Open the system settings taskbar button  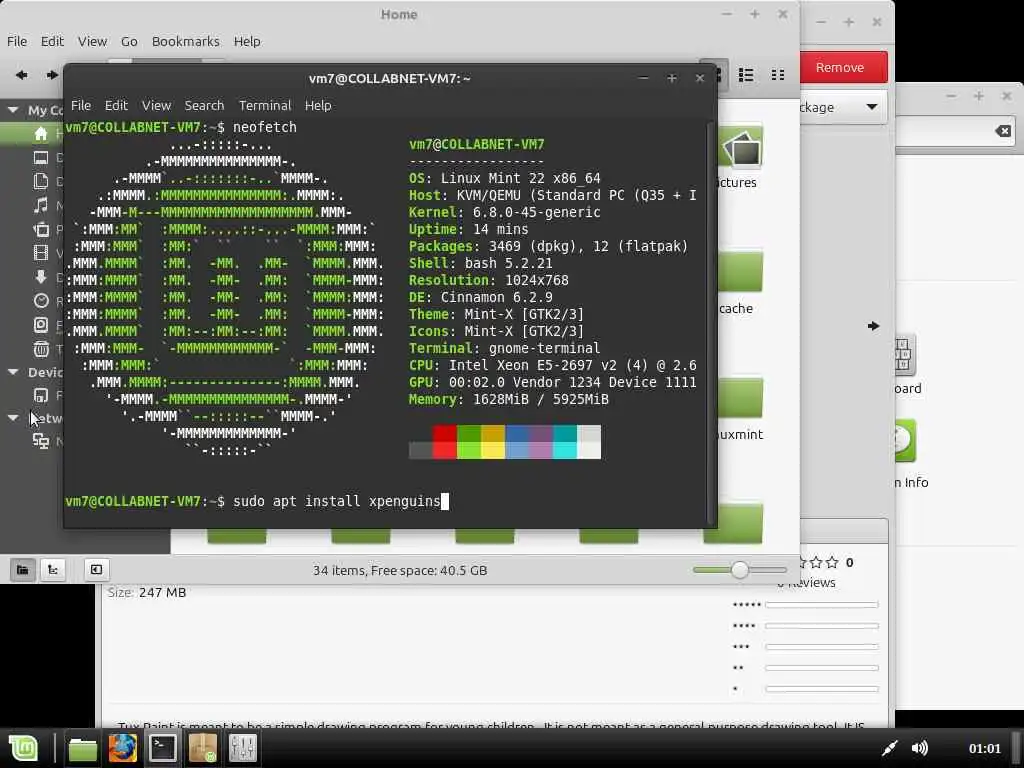242,748
